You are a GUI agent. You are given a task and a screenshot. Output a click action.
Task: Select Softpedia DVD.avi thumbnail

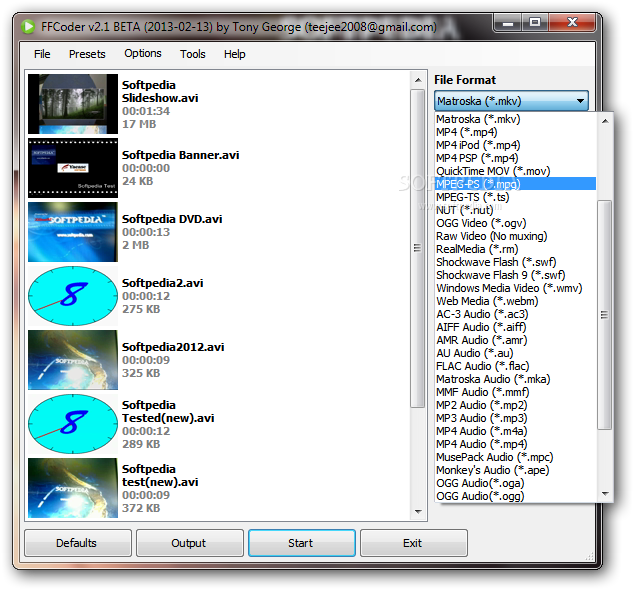pyautogui.click(x=73, y=232)
